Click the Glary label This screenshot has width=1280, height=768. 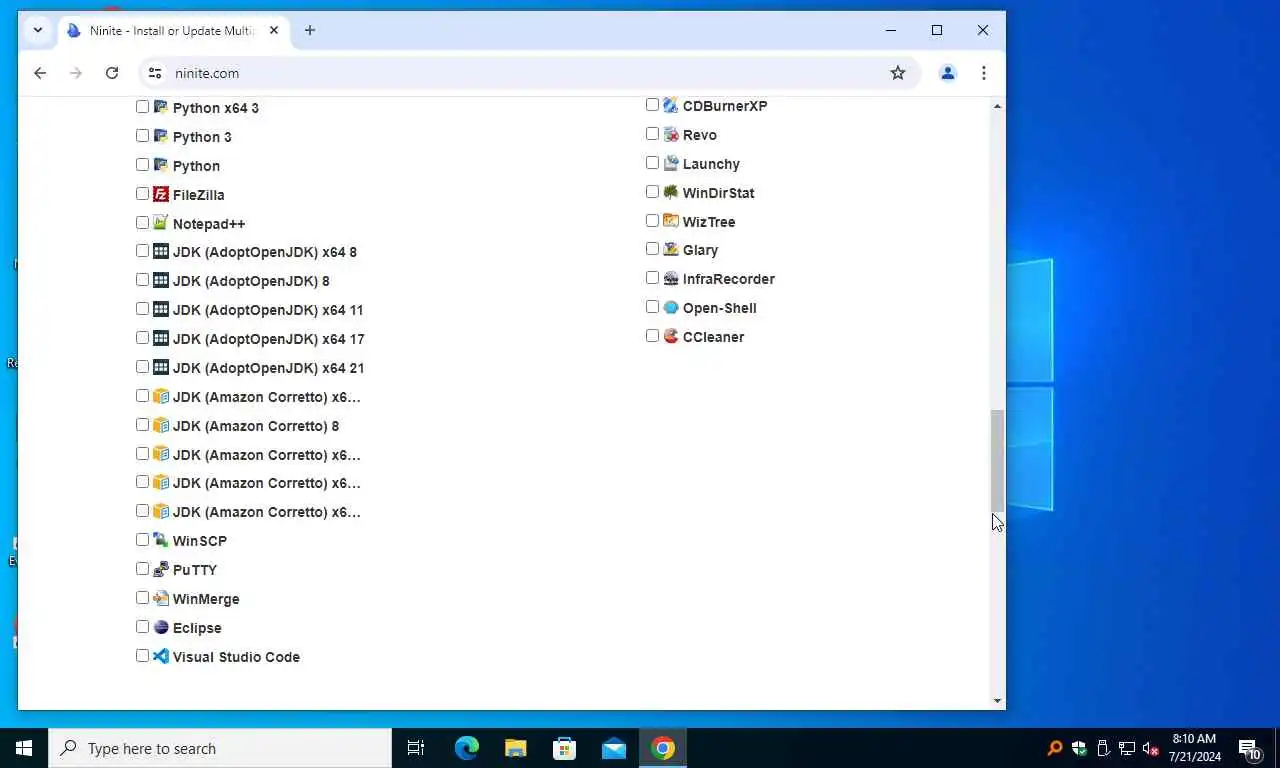pos(700,250)
